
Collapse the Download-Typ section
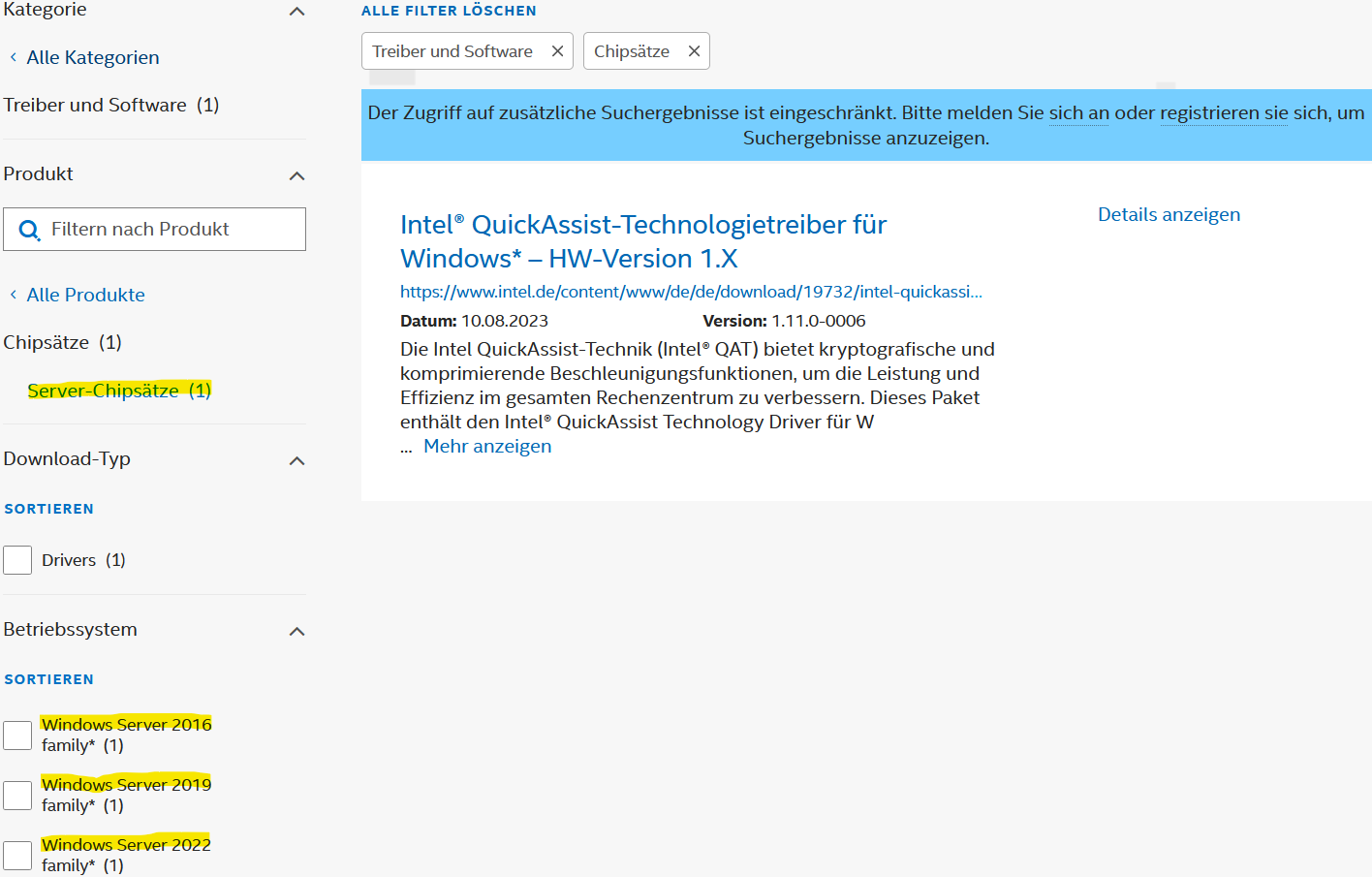click(x=297, y=460)
